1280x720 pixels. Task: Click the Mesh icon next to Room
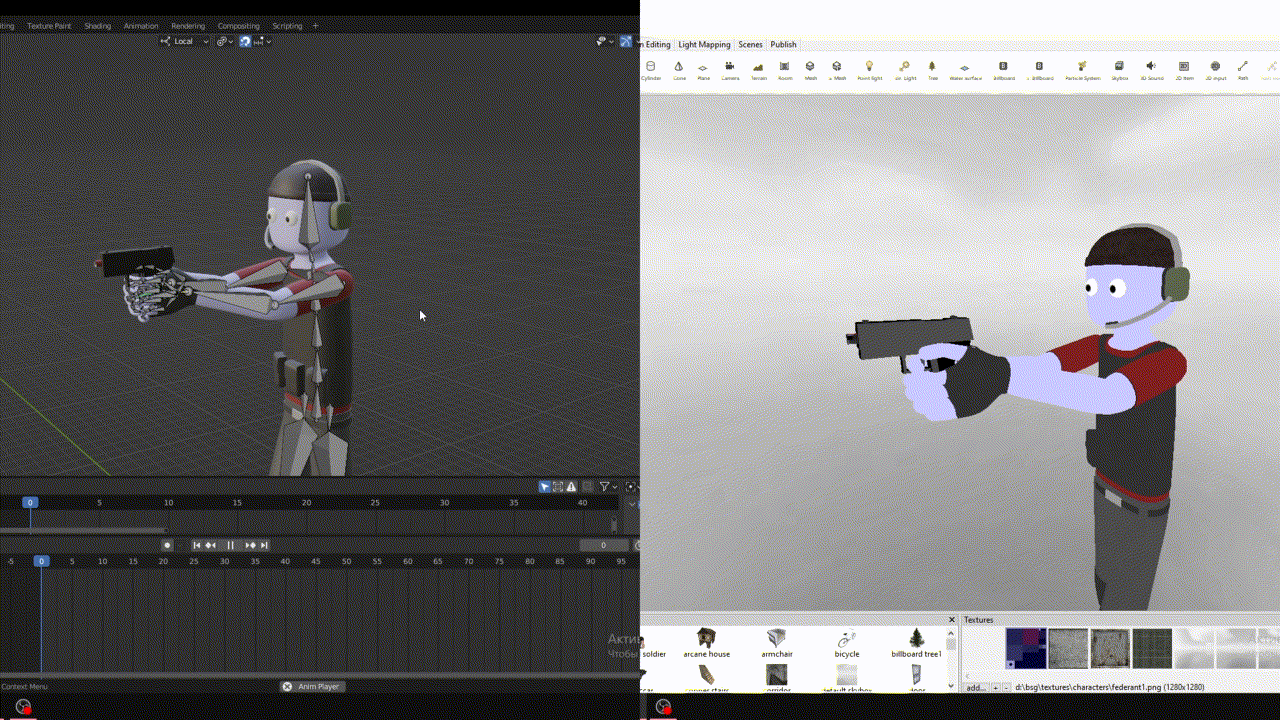click(810, 70)
